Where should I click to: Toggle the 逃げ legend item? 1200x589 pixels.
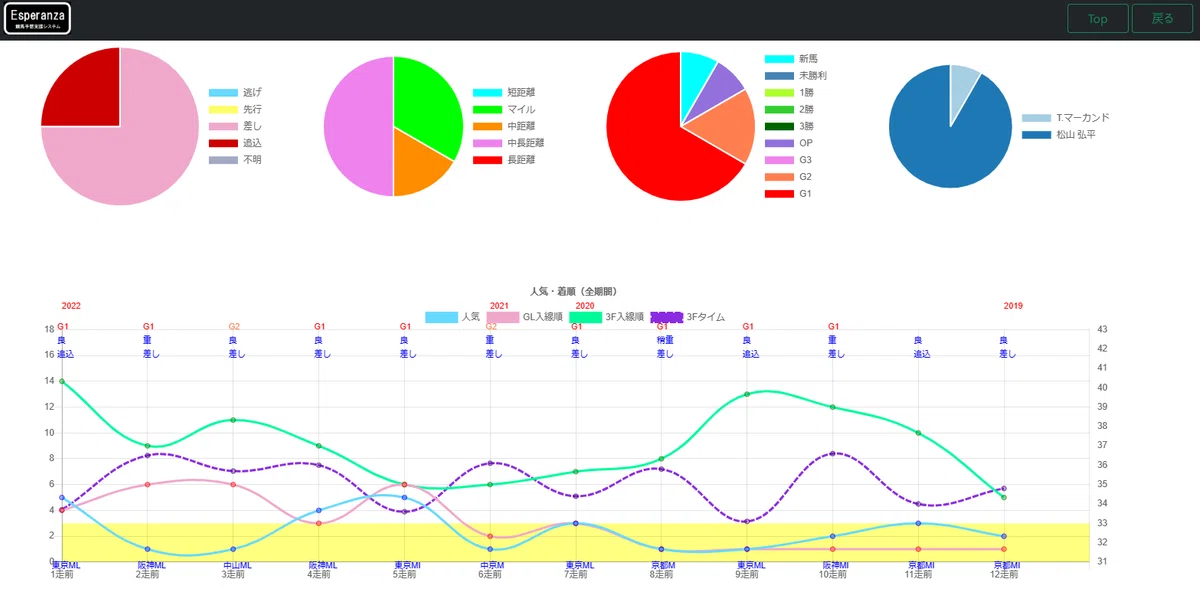point(235,92)
